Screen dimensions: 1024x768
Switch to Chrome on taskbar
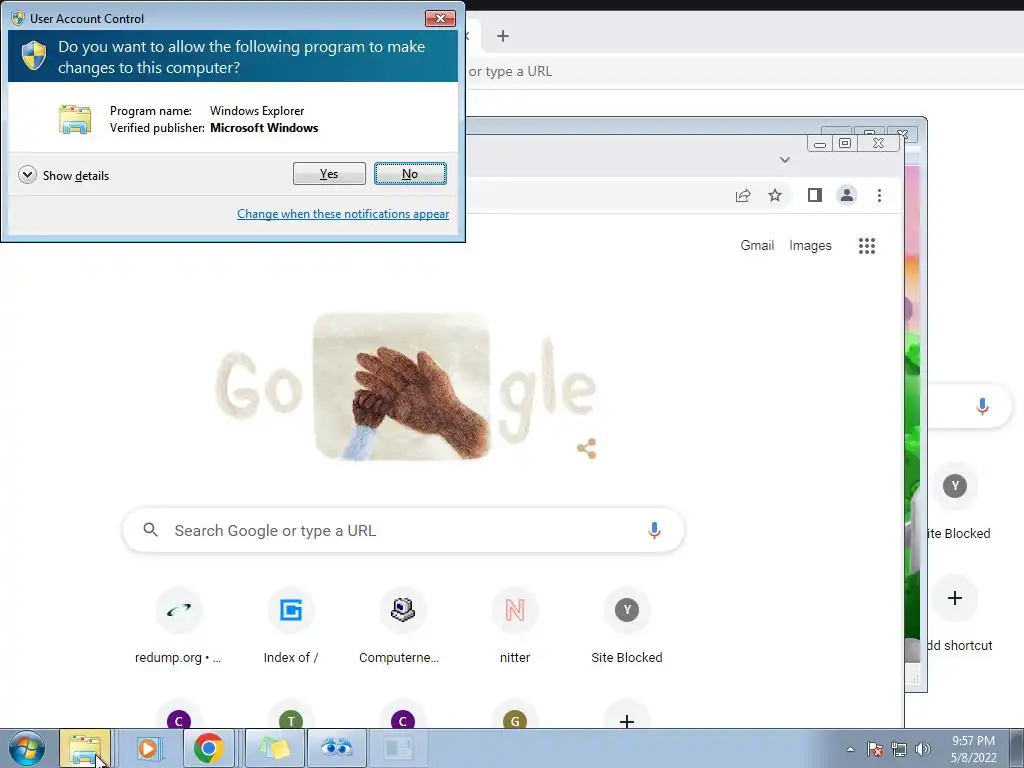208,748
